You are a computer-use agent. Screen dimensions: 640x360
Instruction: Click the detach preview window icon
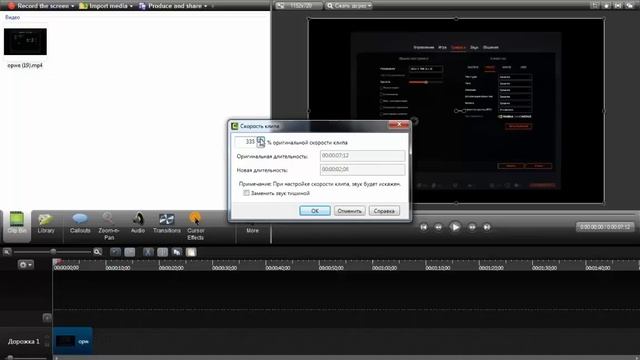(x=629, y=5)
